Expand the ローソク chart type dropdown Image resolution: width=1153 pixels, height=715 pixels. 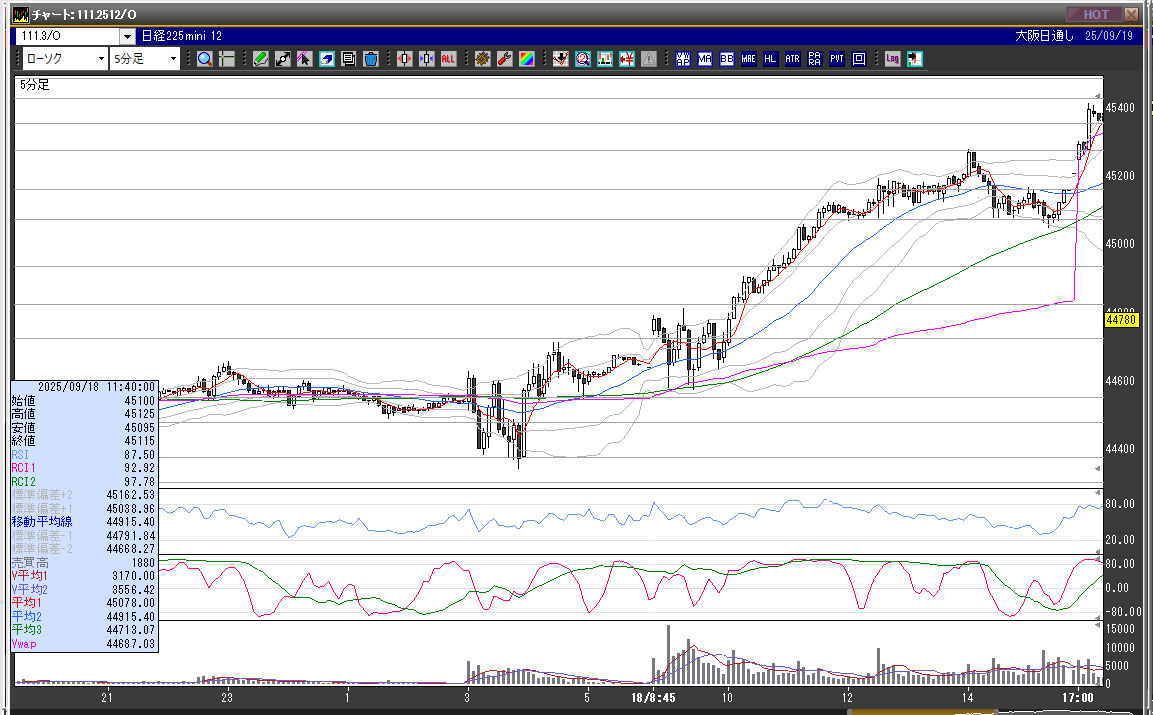coord(101,59)
